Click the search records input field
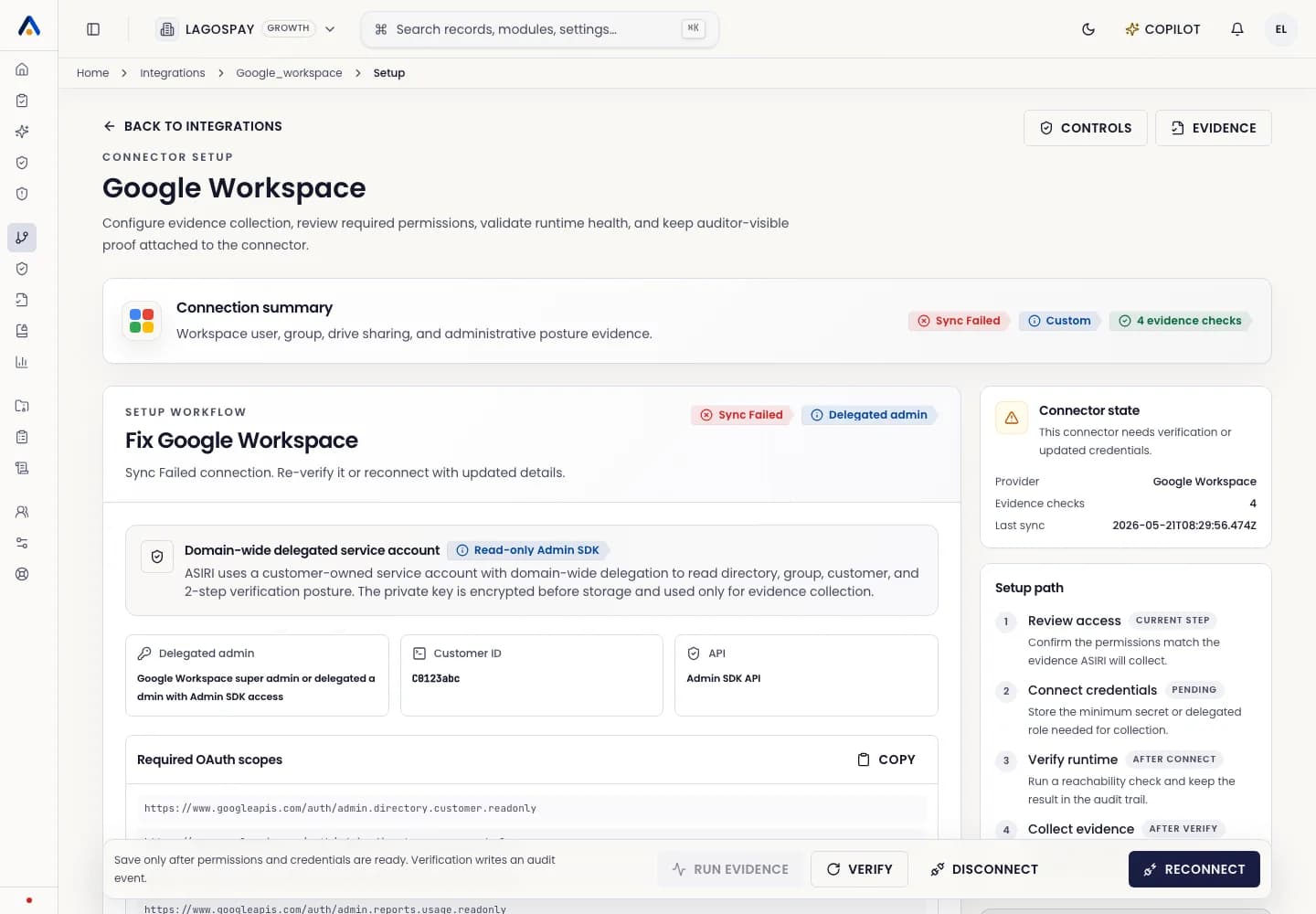The image size is (1316, 914). 539,29
